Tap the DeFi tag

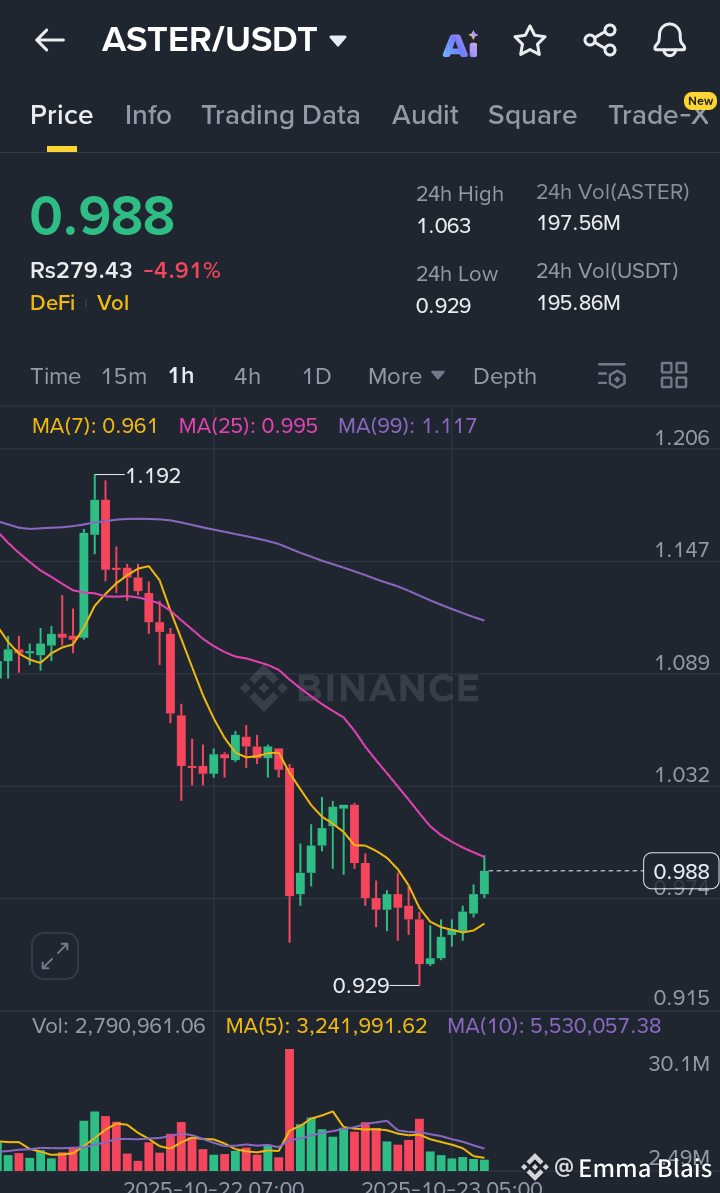tap(53, 303)
